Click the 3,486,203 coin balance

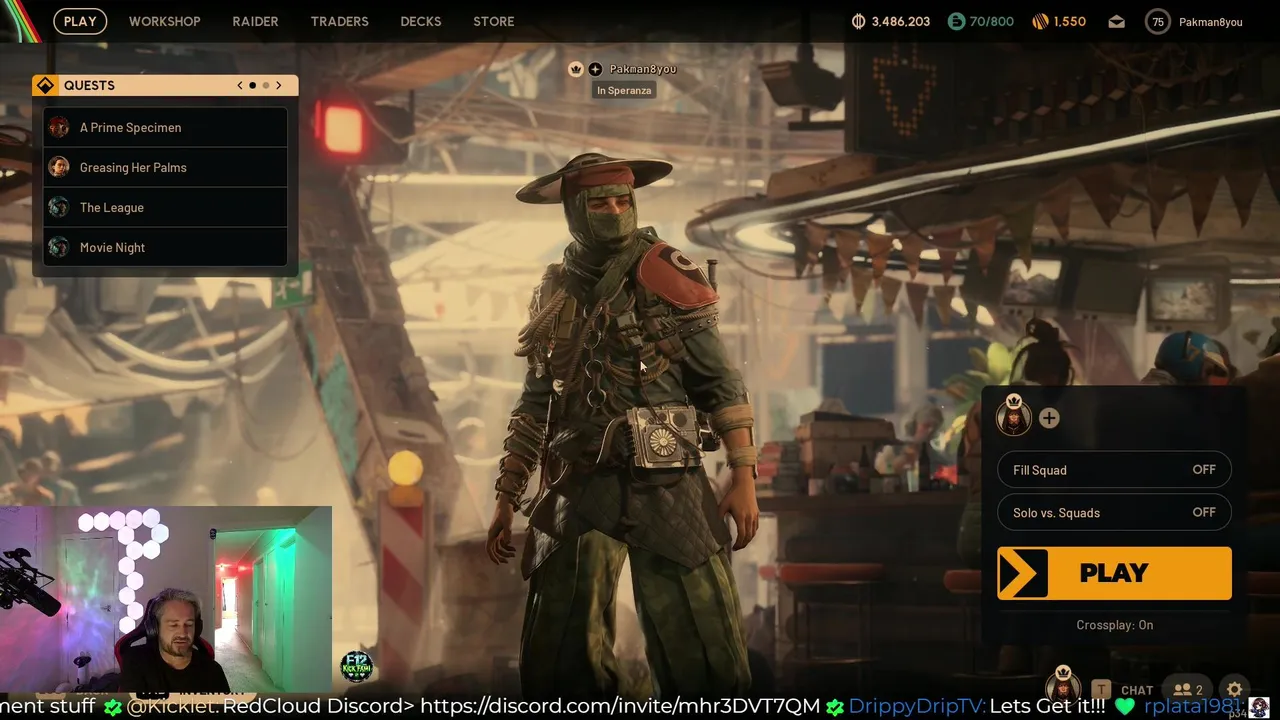pos(901,21)
